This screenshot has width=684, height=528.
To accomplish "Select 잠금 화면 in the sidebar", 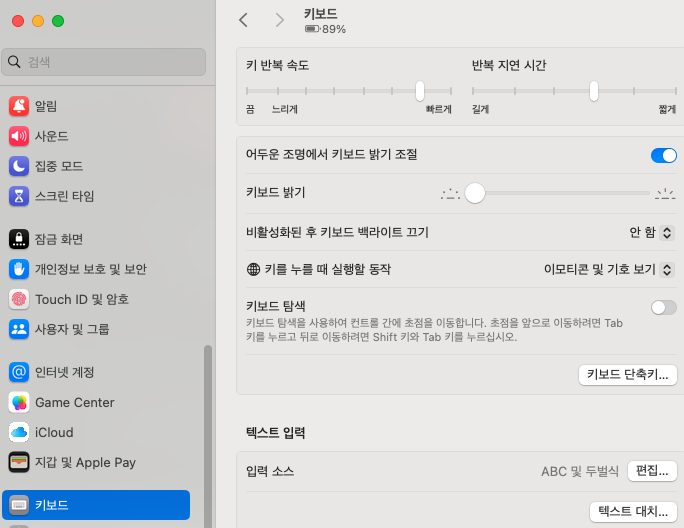I will point(59,239).
